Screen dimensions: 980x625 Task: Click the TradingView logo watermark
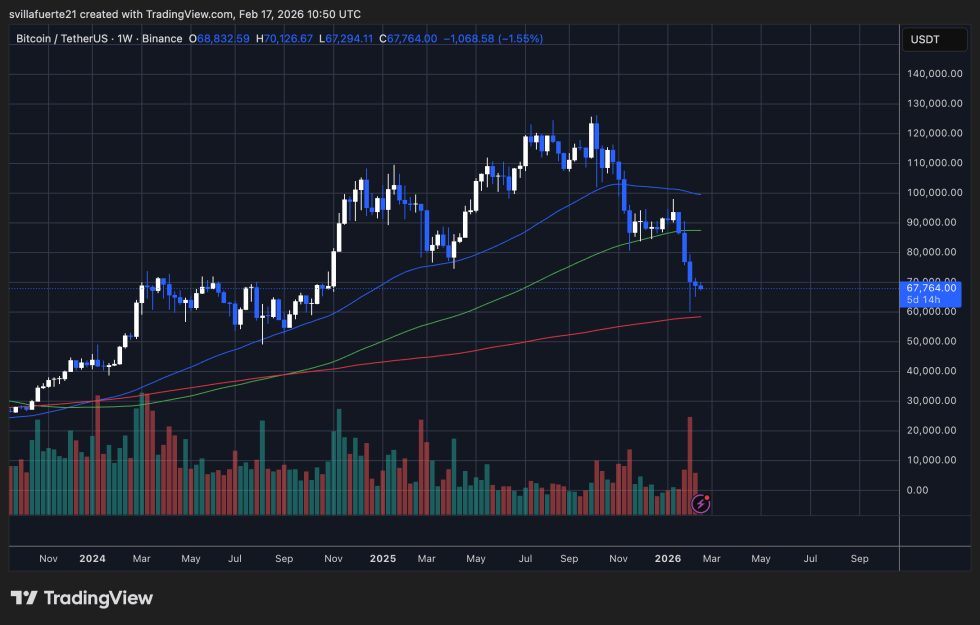coord(80,597)
